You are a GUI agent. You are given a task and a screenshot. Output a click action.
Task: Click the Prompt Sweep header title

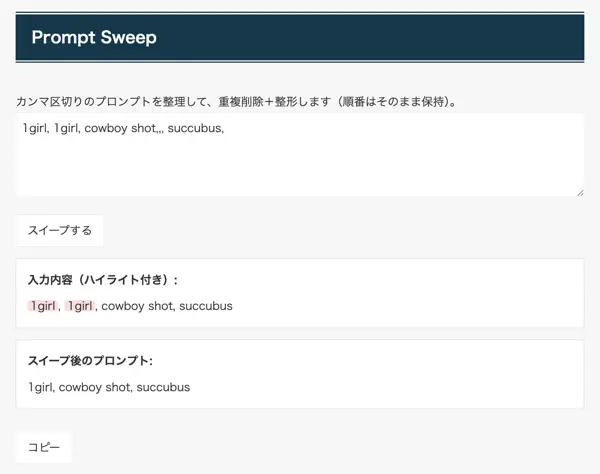pyautogui.click(x=94, y=38)
